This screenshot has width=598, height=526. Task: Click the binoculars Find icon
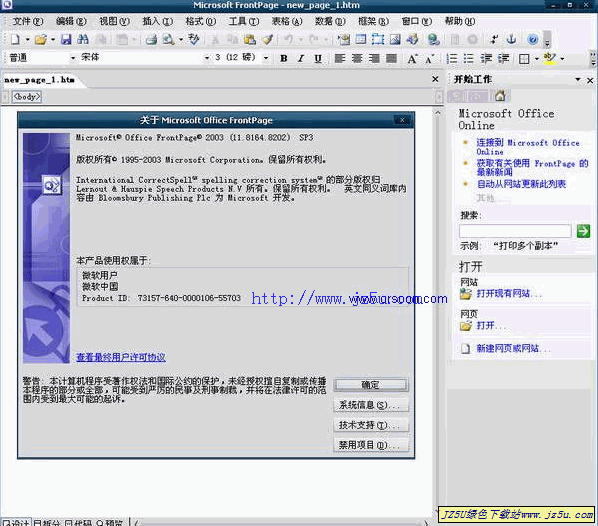[83, 39]
